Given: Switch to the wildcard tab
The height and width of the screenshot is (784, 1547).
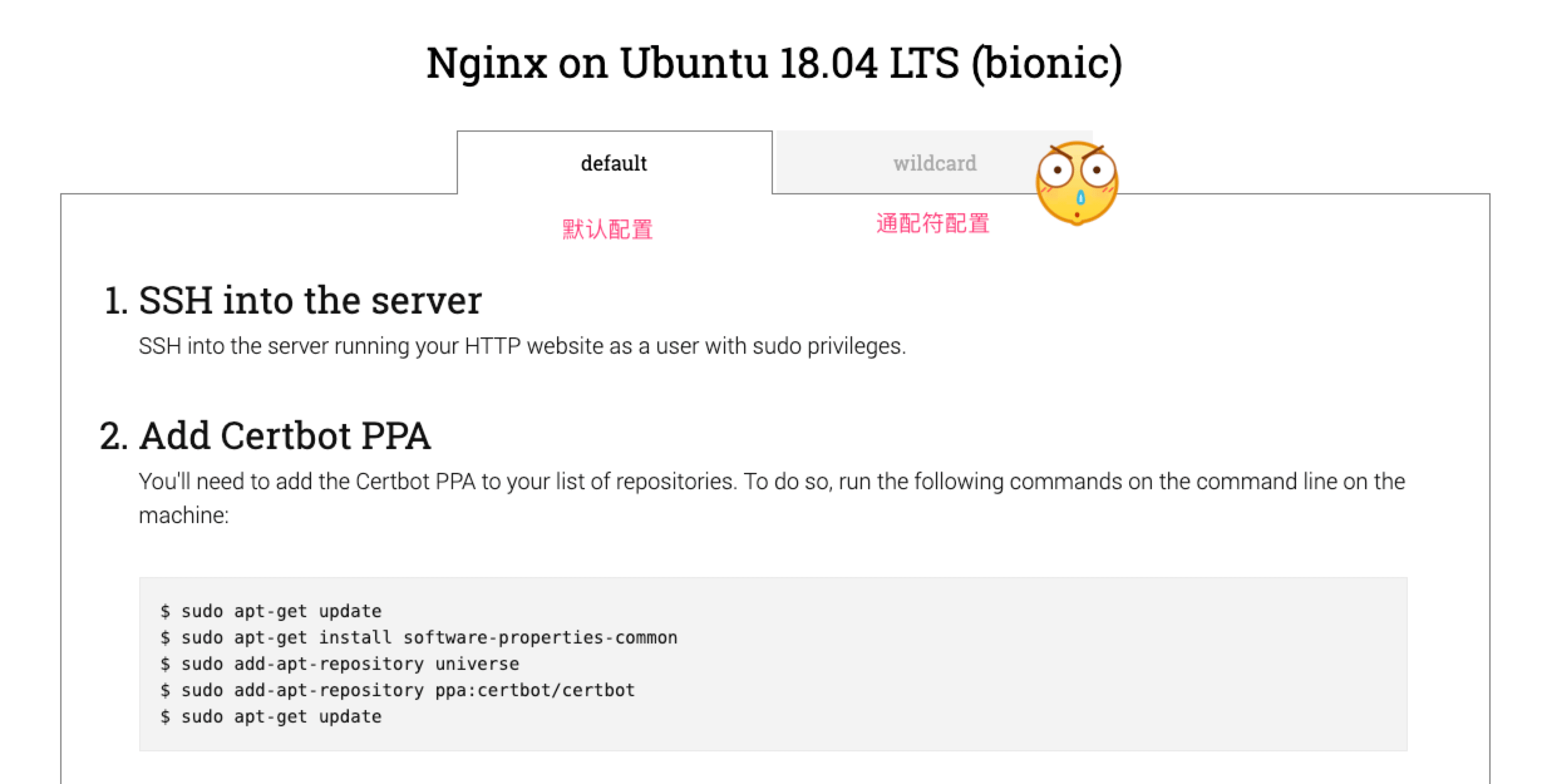Looking at the screenshot, I should 934,163.
